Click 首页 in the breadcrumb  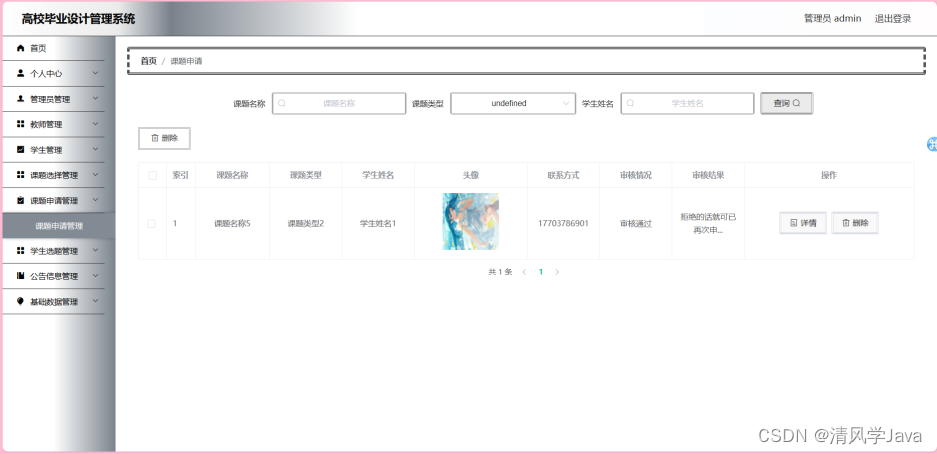pyautogui.click(x=149, y=61)
